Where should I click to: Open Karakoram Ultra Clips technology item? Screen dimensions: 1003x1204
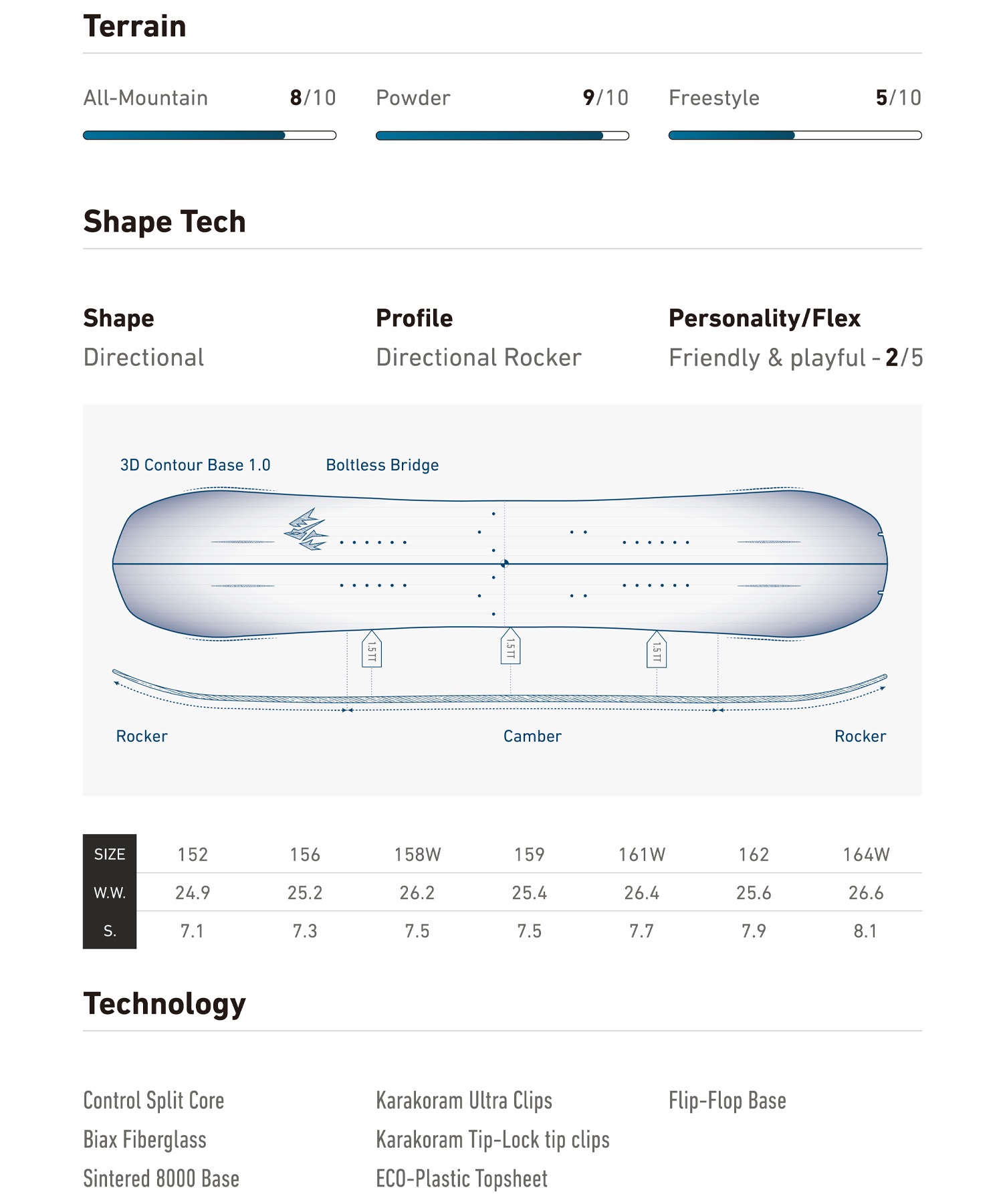(464, 1100)
